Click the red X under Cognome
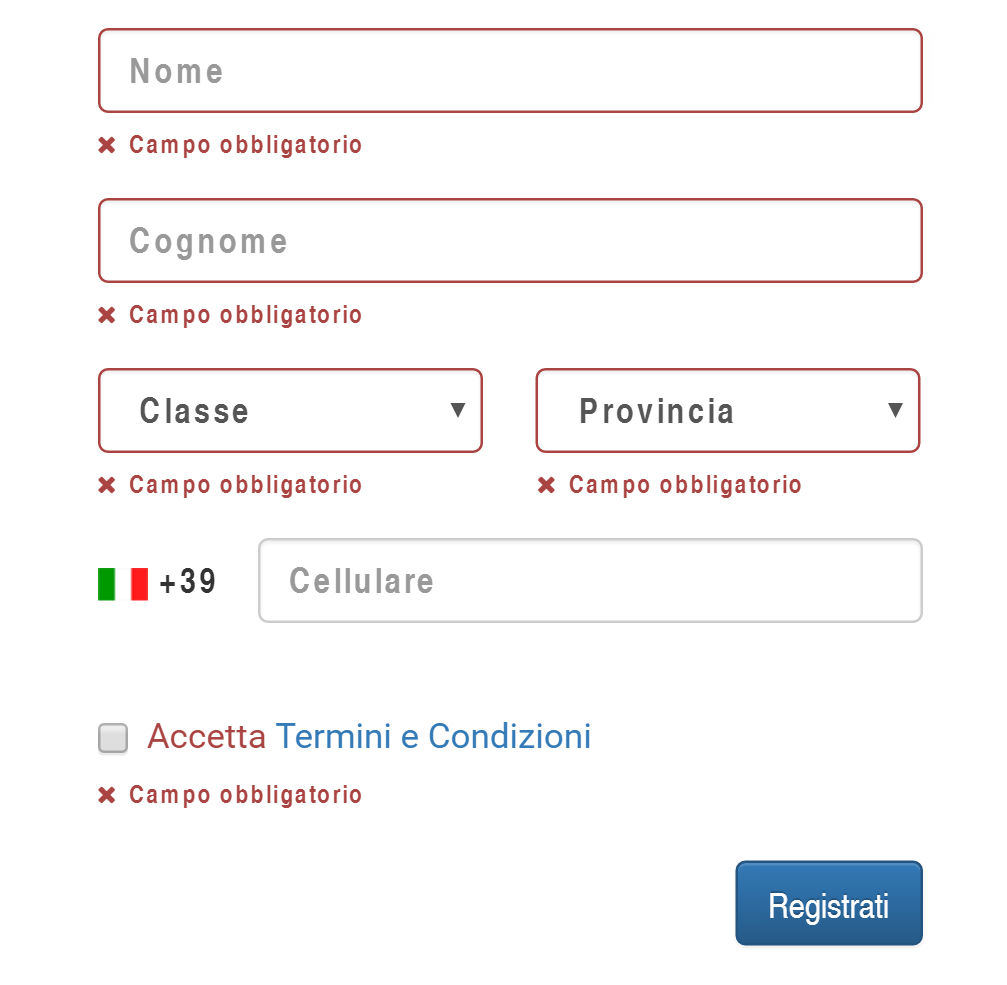 tap(107, 315)
